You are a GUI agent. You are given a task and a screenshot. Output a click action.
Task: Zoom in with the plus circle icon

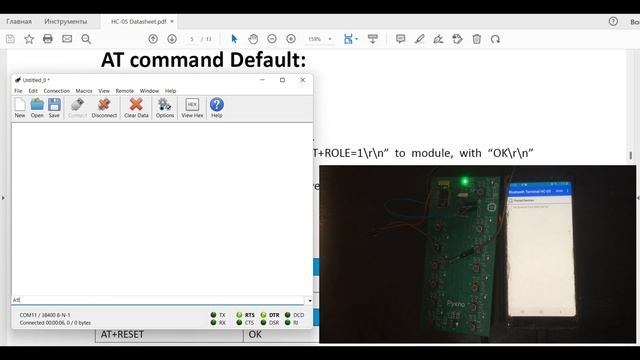pyautogui.click(x=291, y=39)
